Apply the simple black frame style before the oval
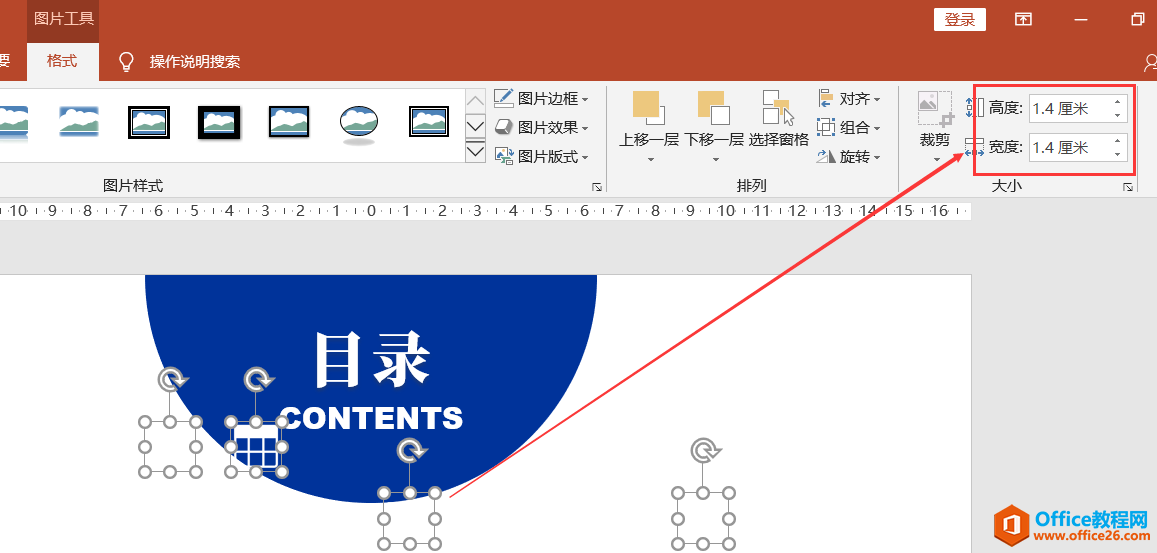This screenshot has height=553, width=1157. [289, 122]
